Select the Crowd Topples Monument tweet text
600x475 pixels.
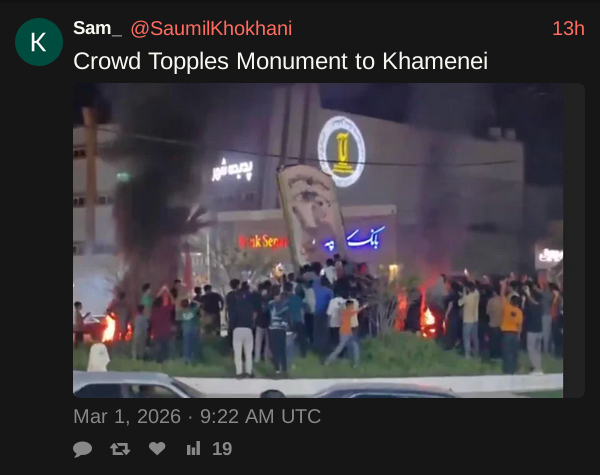(x=280, y=61)
